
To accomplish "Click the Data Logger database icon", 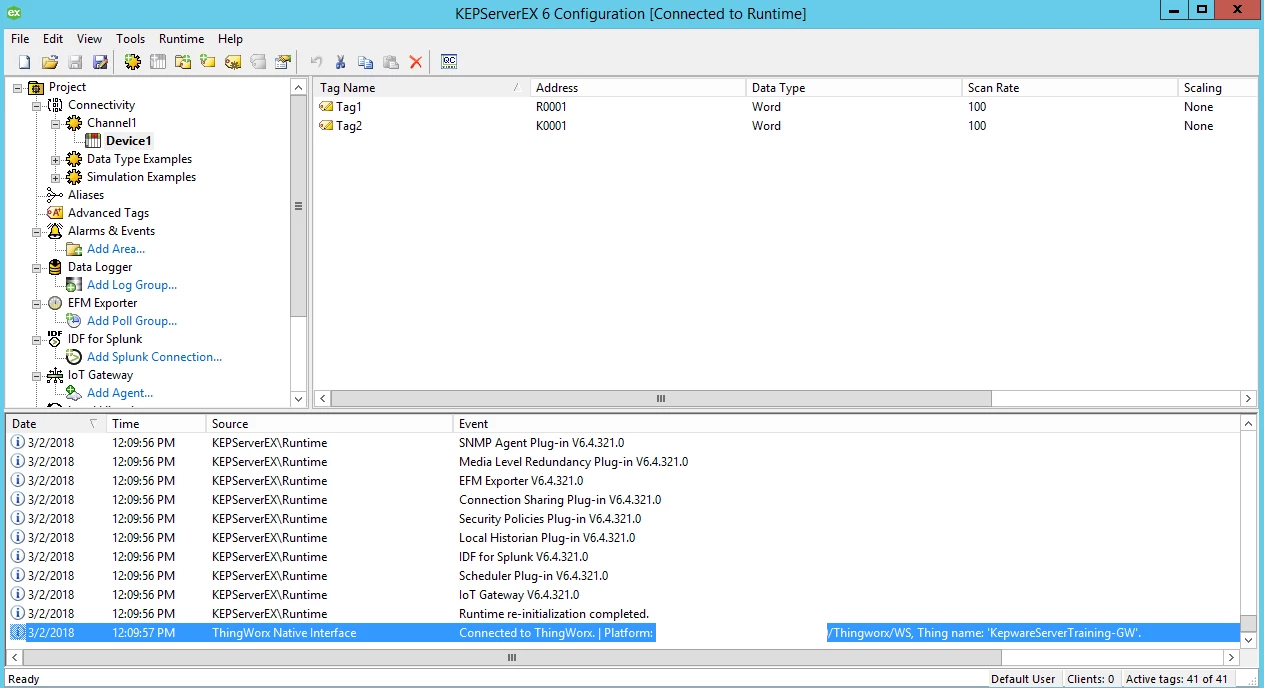I will [55, 267].
